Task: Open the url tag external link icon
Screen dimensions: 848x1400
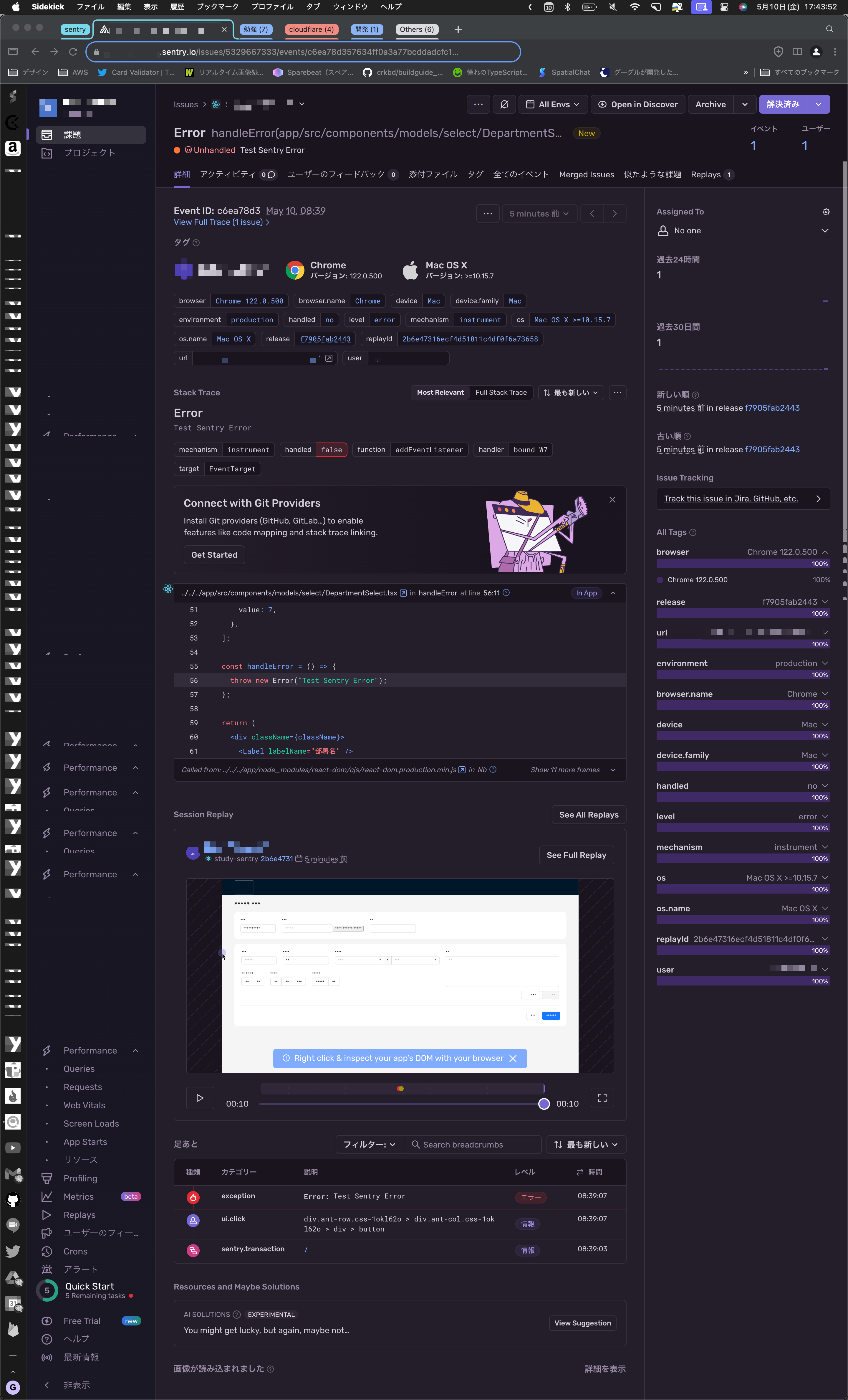Action: pos(329,358)
